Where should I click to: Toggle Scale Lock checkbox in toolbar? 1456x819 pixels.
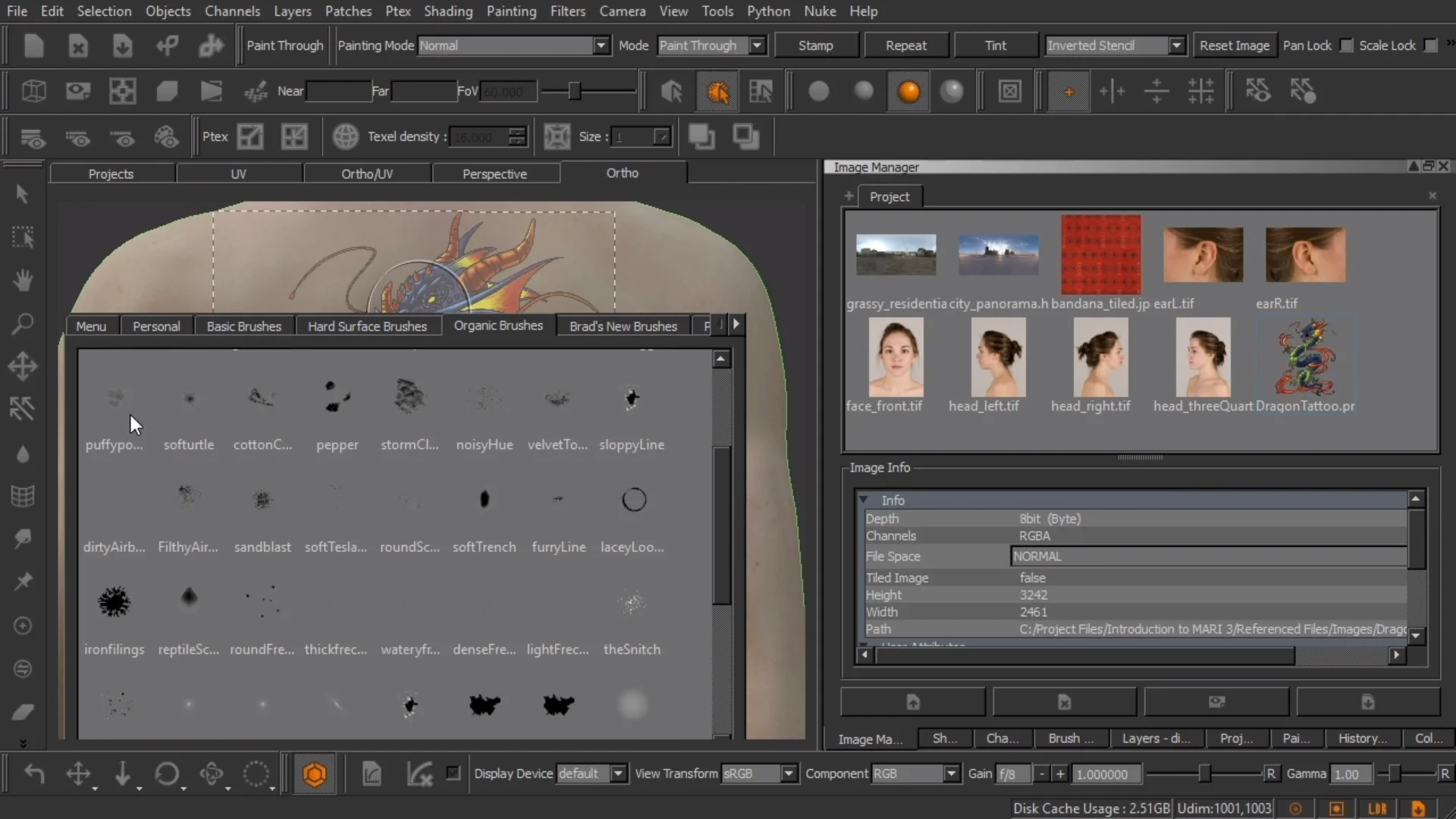pyautogui.click(x=1431, y=45)
